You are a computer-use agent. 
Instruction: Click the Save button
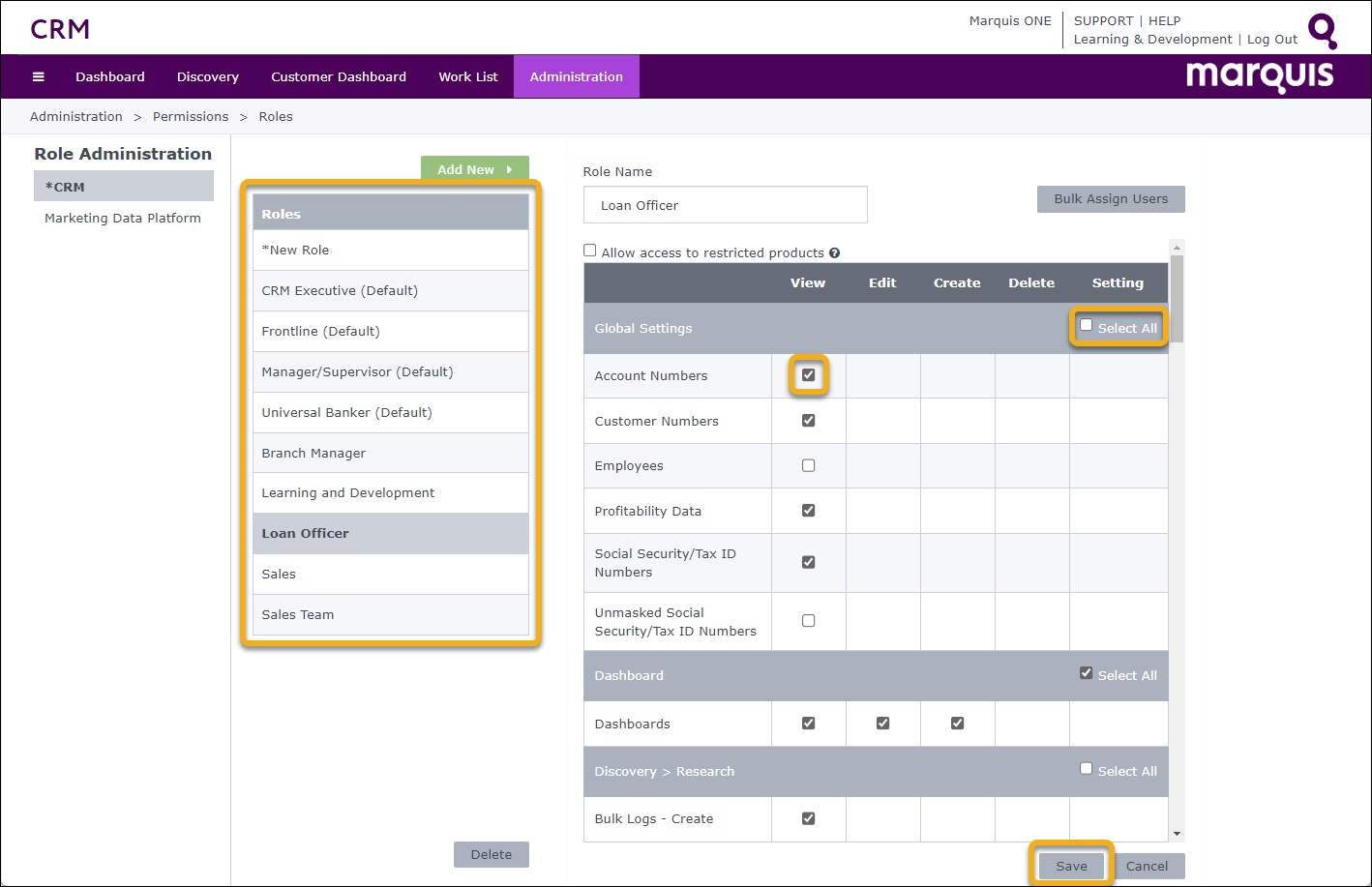[1072, 866]
